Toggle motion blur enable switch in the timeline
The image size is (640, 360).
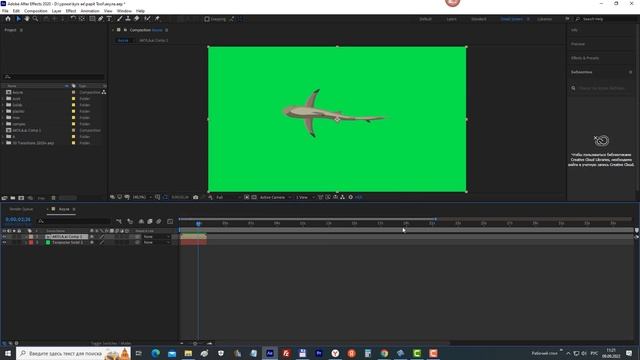point(158,221)
